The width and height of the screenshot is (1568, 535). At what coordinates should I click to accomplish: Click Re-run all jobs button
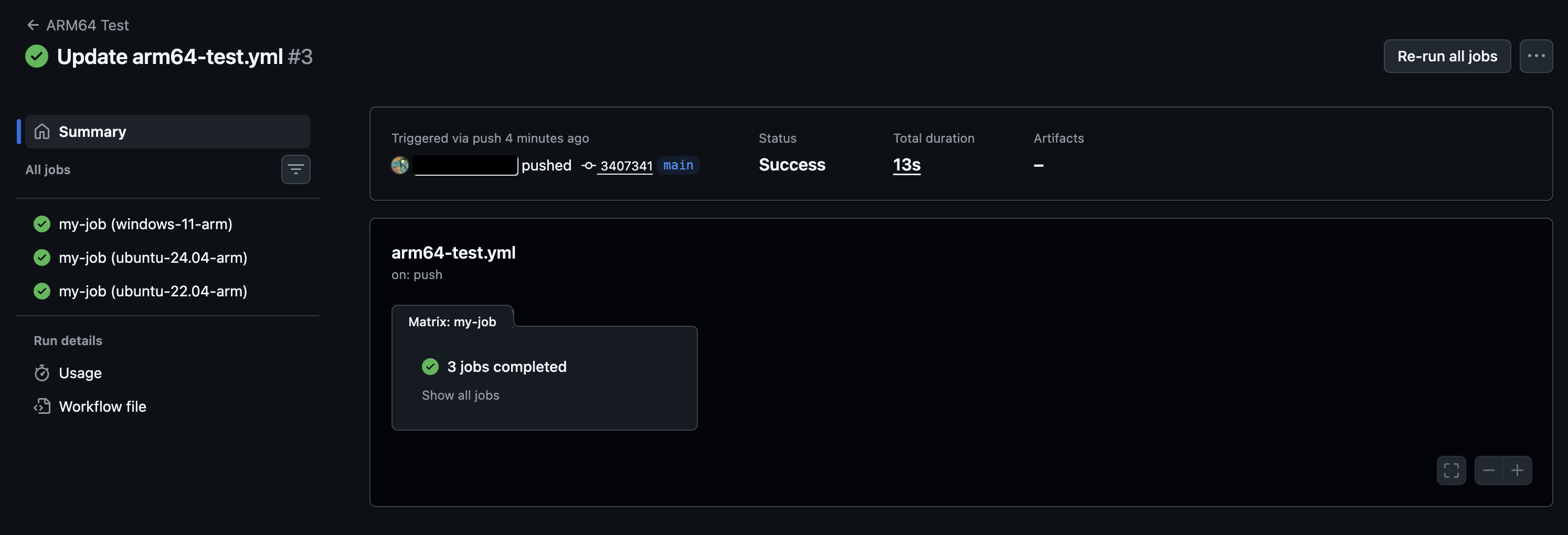coord(1446,56)
